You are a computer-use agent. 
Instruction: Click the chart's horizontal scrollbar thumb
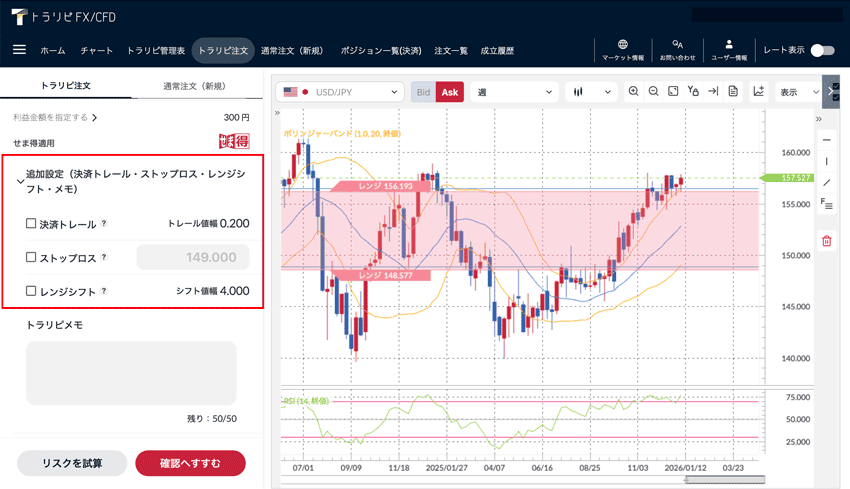725,479
